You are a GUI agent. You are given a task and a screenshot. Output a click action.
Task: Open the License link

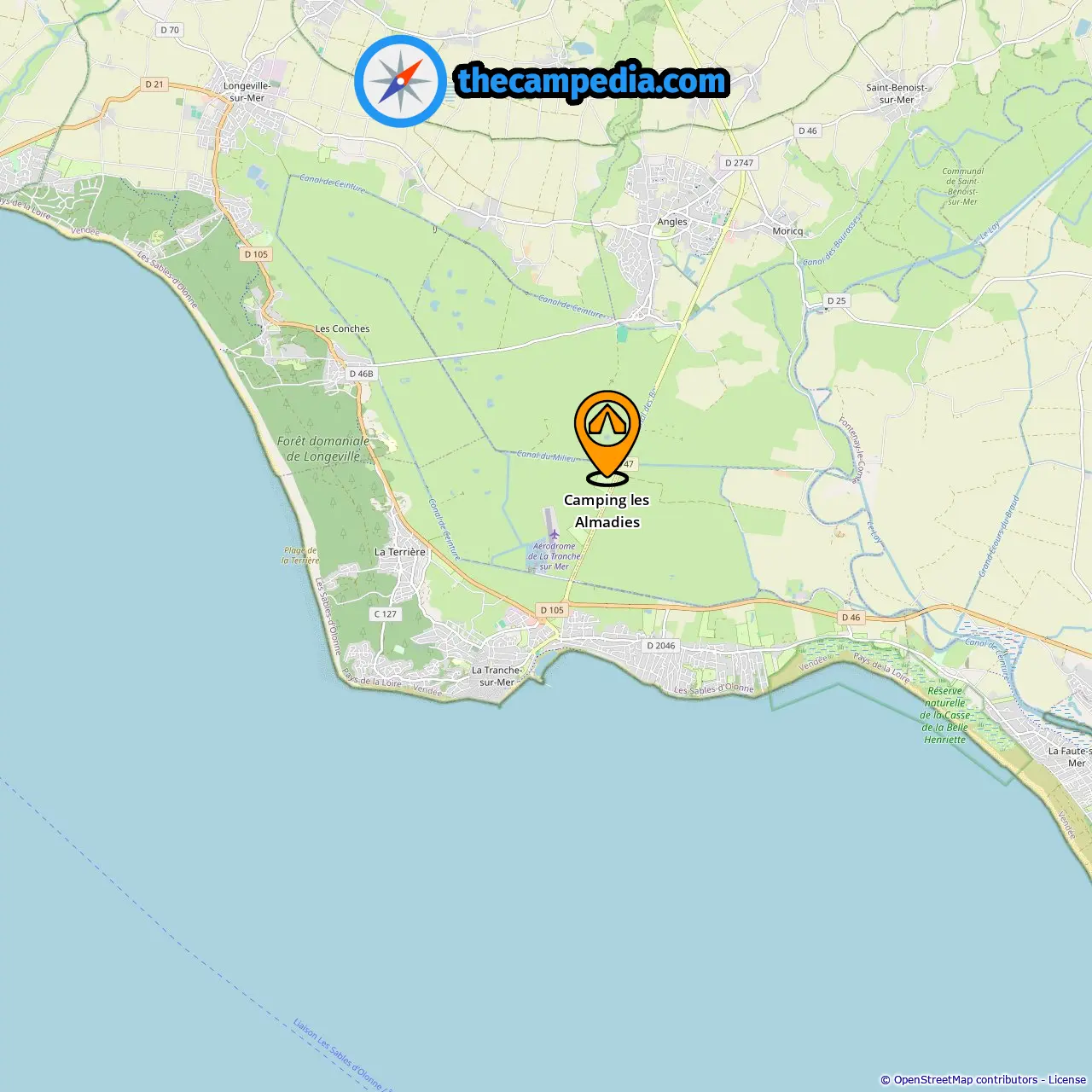(x=1067, y=1080)
